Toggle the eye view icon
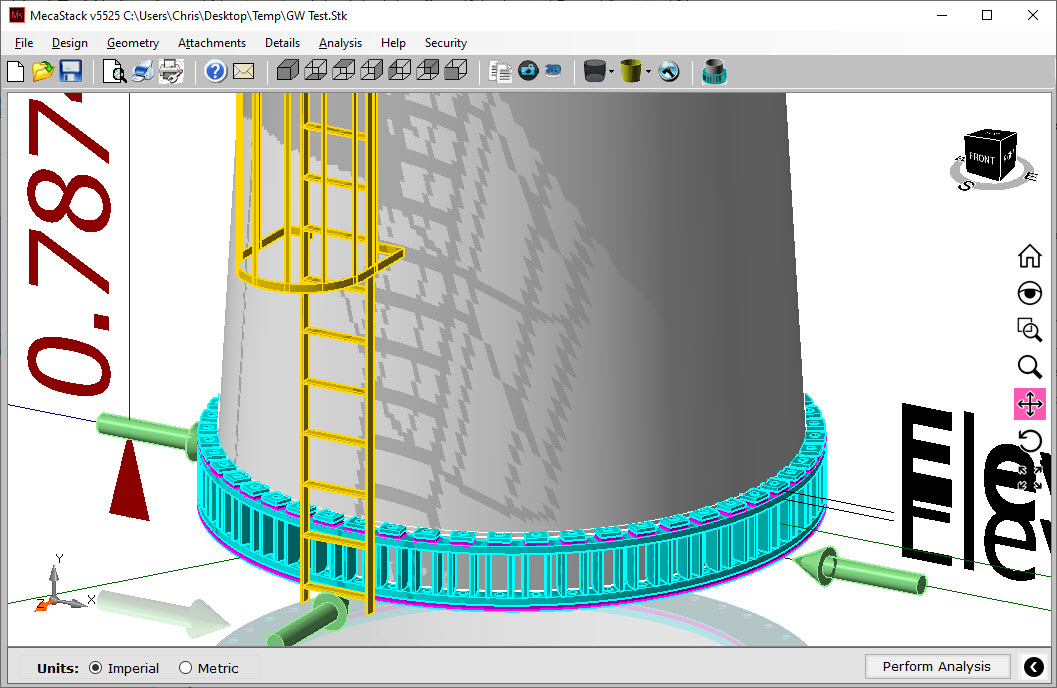The width and height of the screenshot is (1057, 688). pyautogui.click(x=1029, y=293)
